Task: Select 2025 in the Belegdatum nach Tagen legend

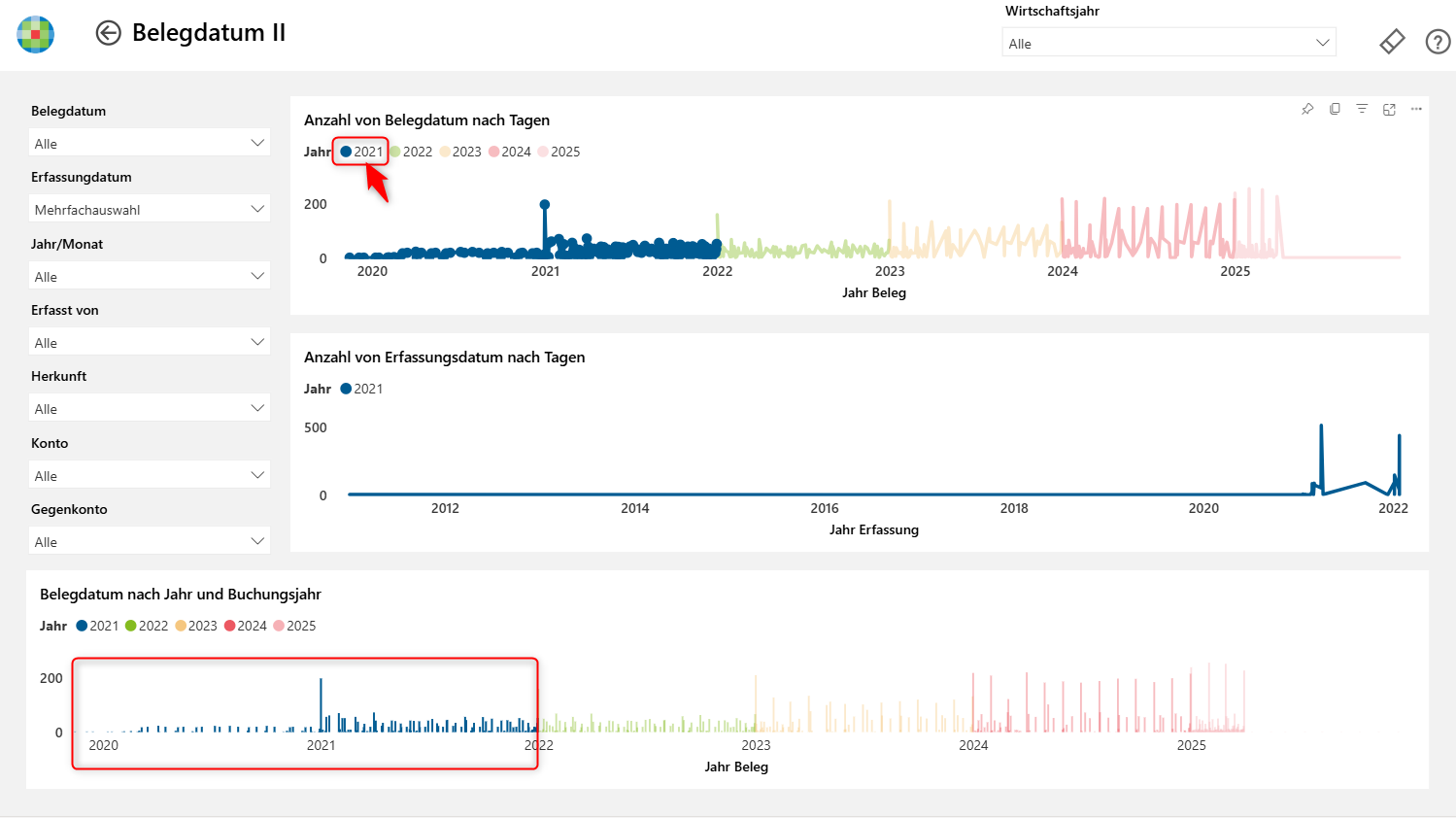Action: coord(559,152)
